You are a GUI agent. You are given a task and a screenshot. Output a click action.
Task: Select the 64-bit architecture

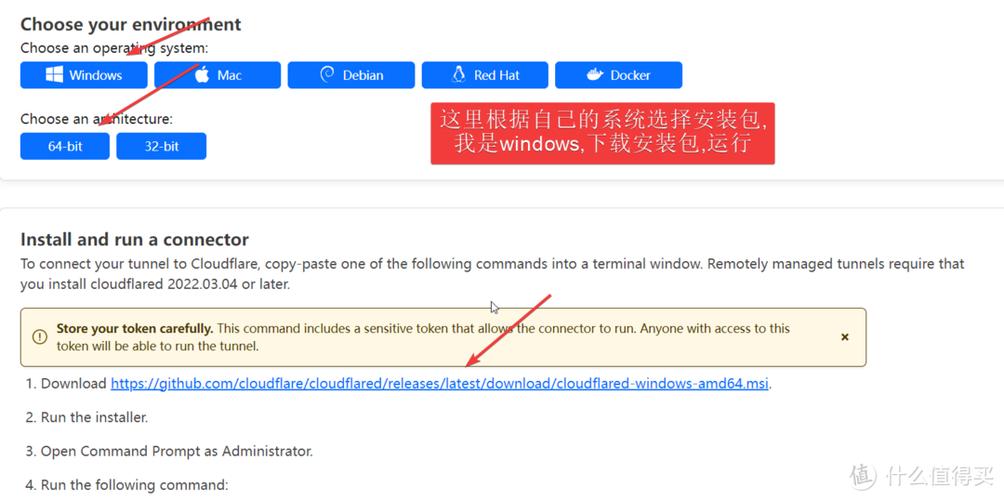point(65,146)
